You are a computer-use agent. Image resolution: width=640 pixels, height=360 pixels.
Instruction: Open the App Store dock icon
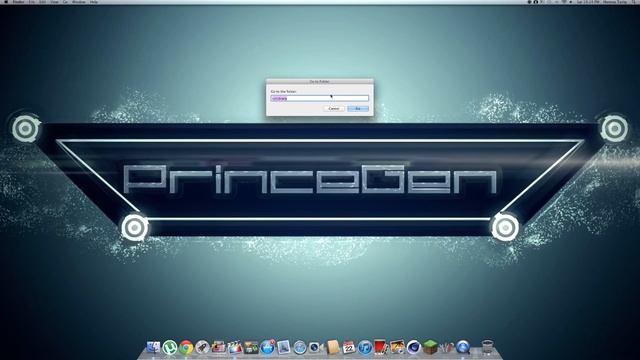(x=267, y=347)
